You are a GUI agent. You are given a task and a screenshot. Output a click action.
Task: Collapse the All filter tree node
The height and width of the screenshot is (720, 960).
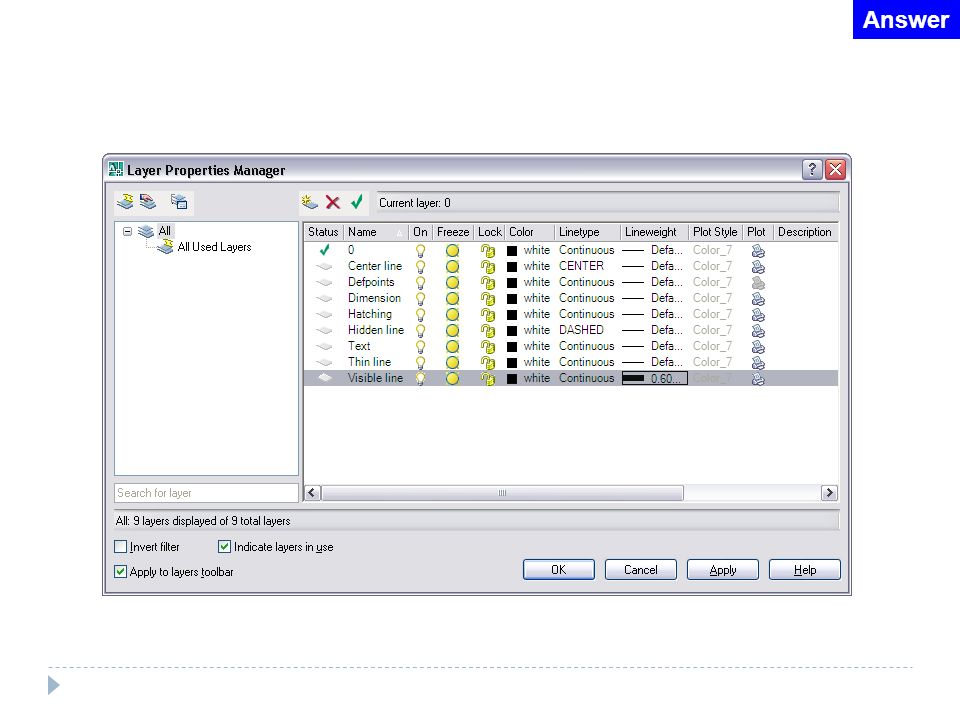(x=127, y=231)
